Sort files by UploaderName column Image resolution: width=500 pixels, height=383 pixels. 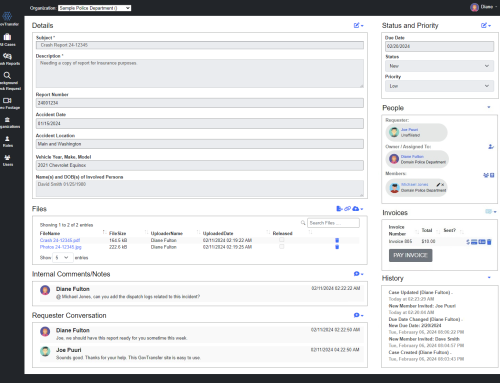click(167, 233)
